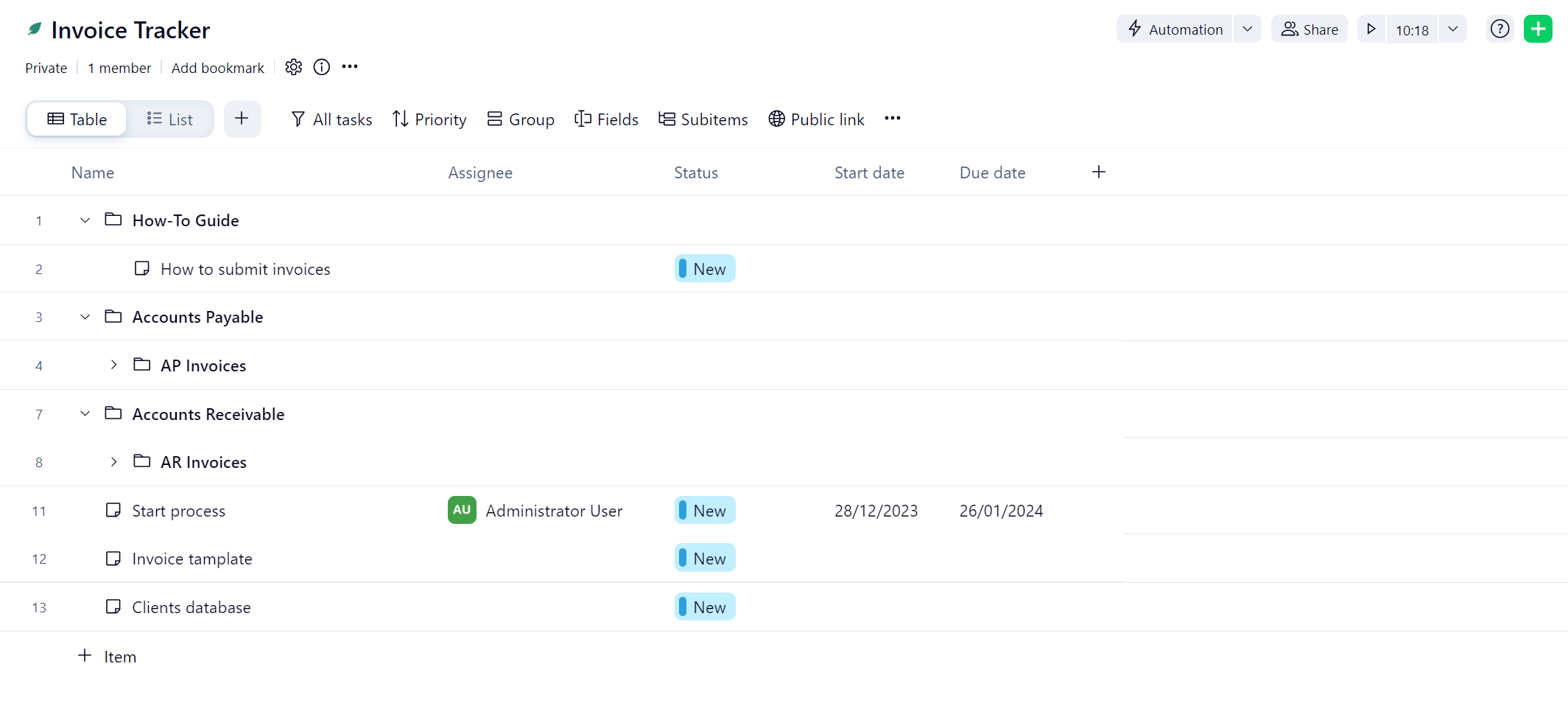1568x703 pixels.
Task: Expand the AR Invoices folder
Action: pyautogui.click(x=113, y=462)
